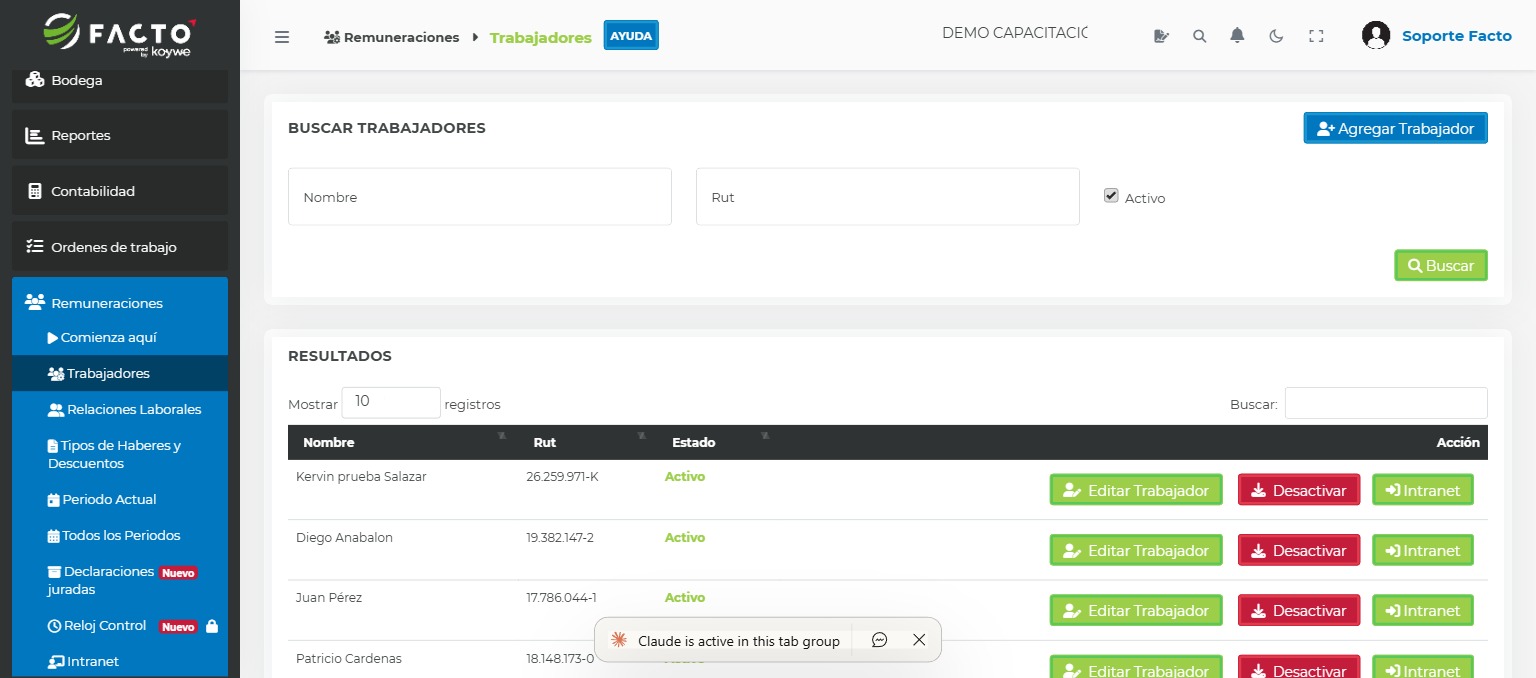This screenshot has width=1536, height=678.
Task: Open Relaciones Laborales in sidebar
Action: click(x=133, y=410)
